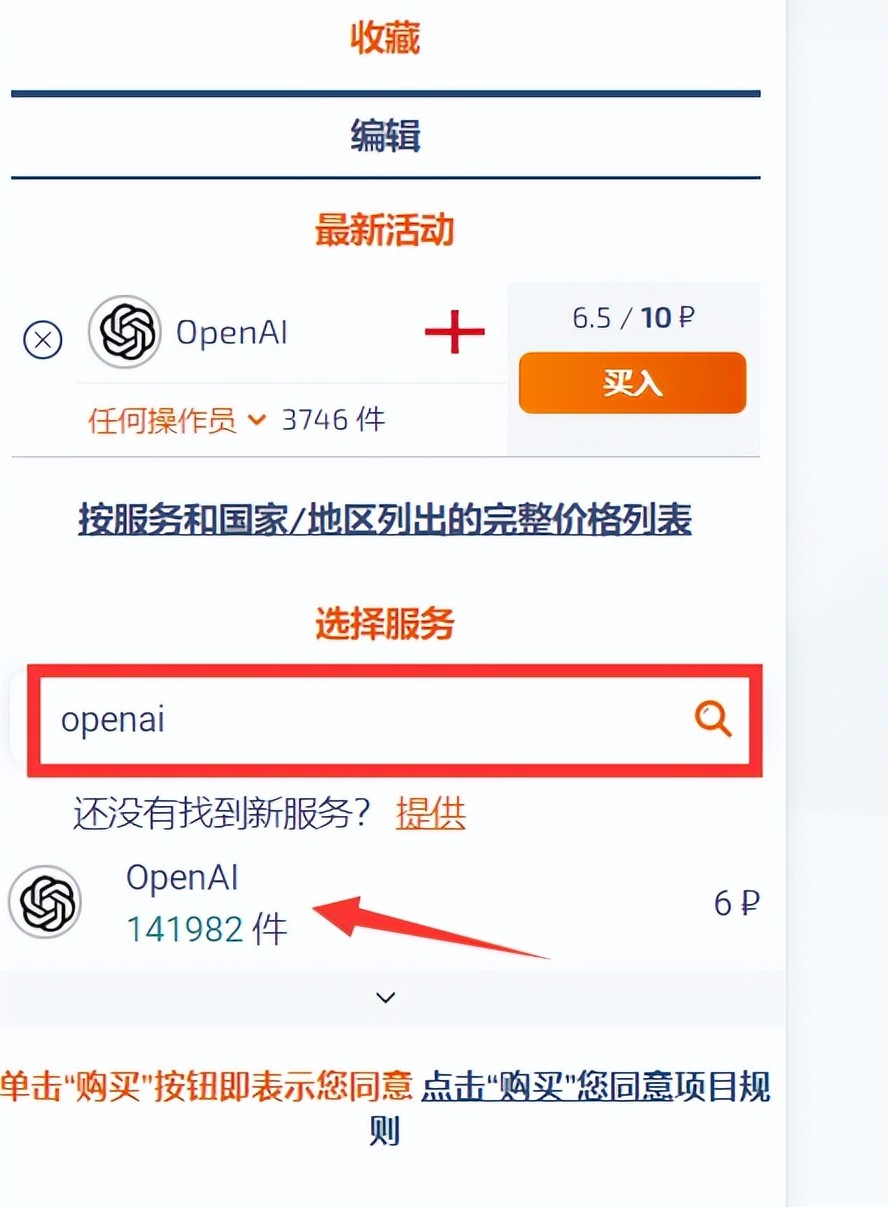Viewport: 888px width, 1207px height.
Task: Open the 任何操作员 operator dropdown
Action: coord(177,420)
